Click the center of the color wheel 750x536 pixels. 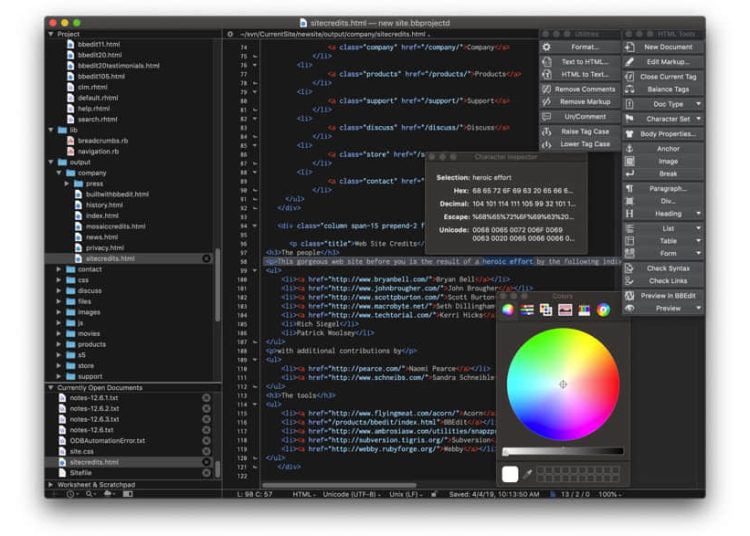[563, 384]
